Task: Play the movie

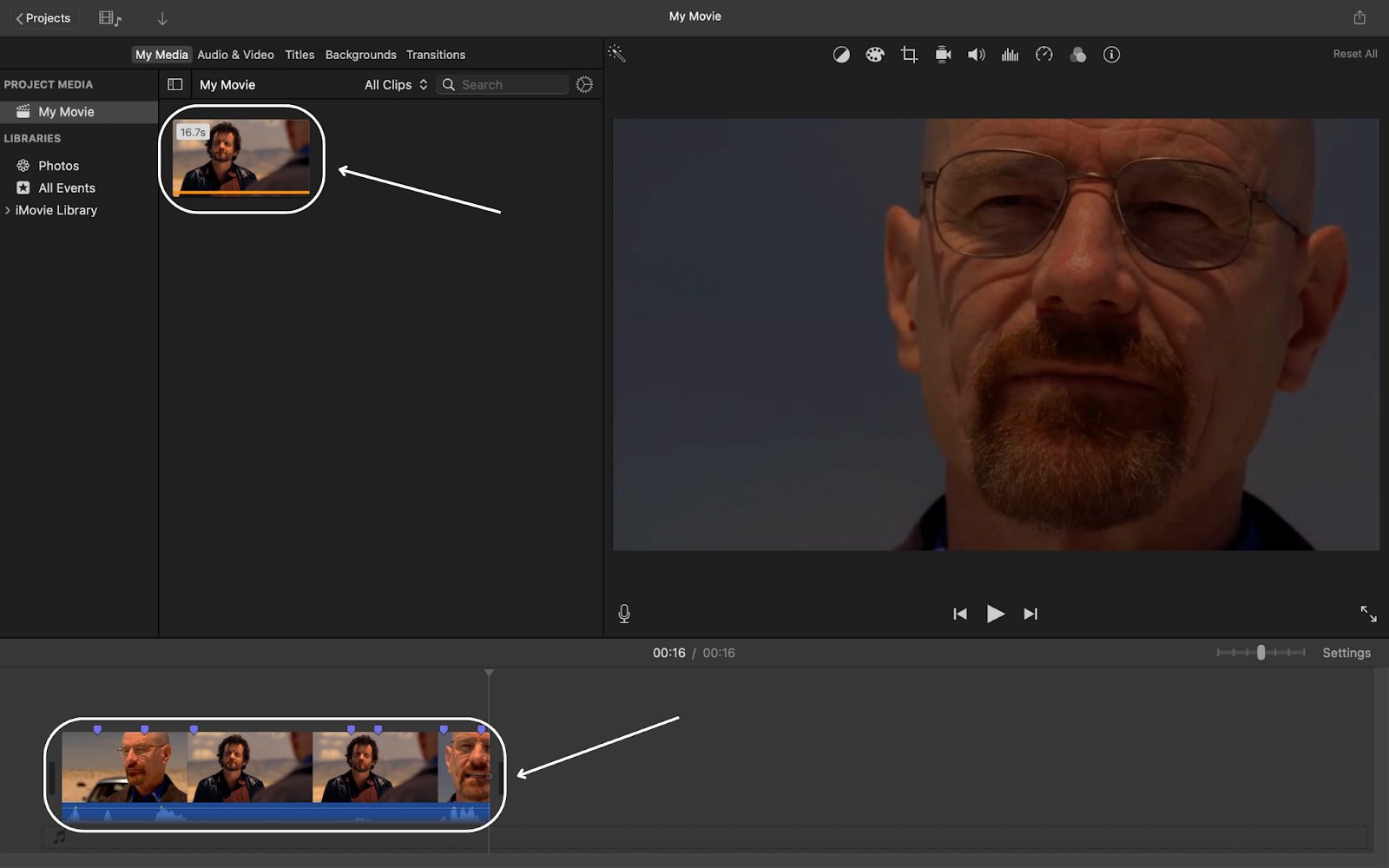Action: click(995, 614)
